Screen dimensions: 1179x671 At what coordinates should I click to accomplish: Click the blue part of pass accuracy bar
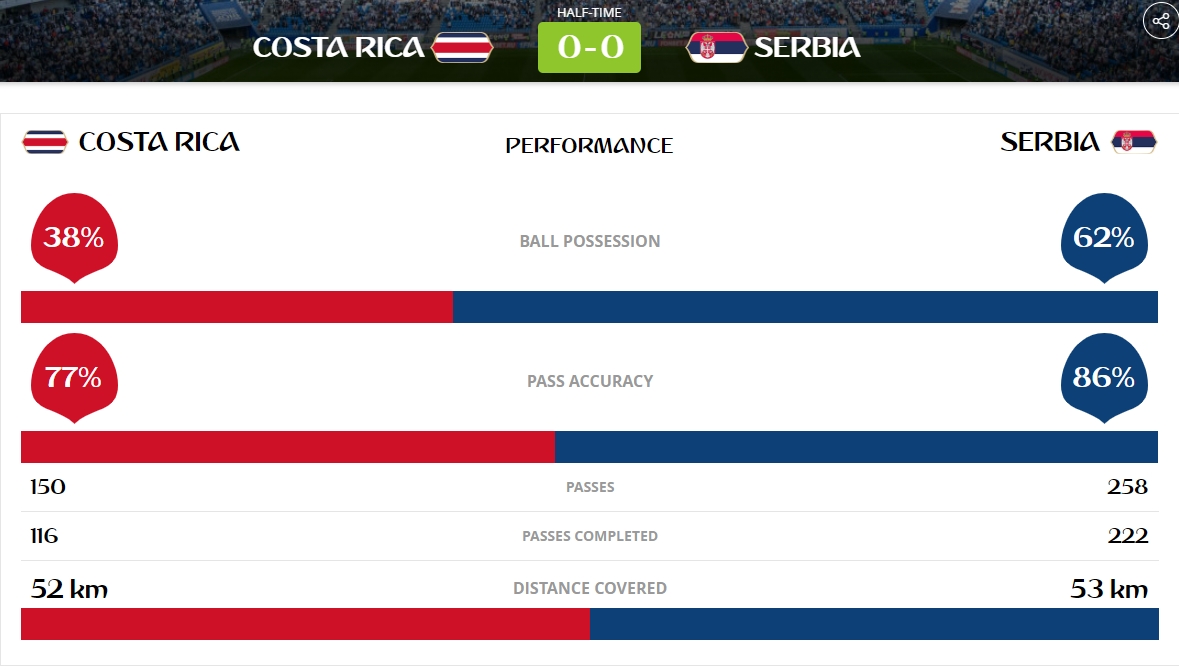[x=856, y=447]
